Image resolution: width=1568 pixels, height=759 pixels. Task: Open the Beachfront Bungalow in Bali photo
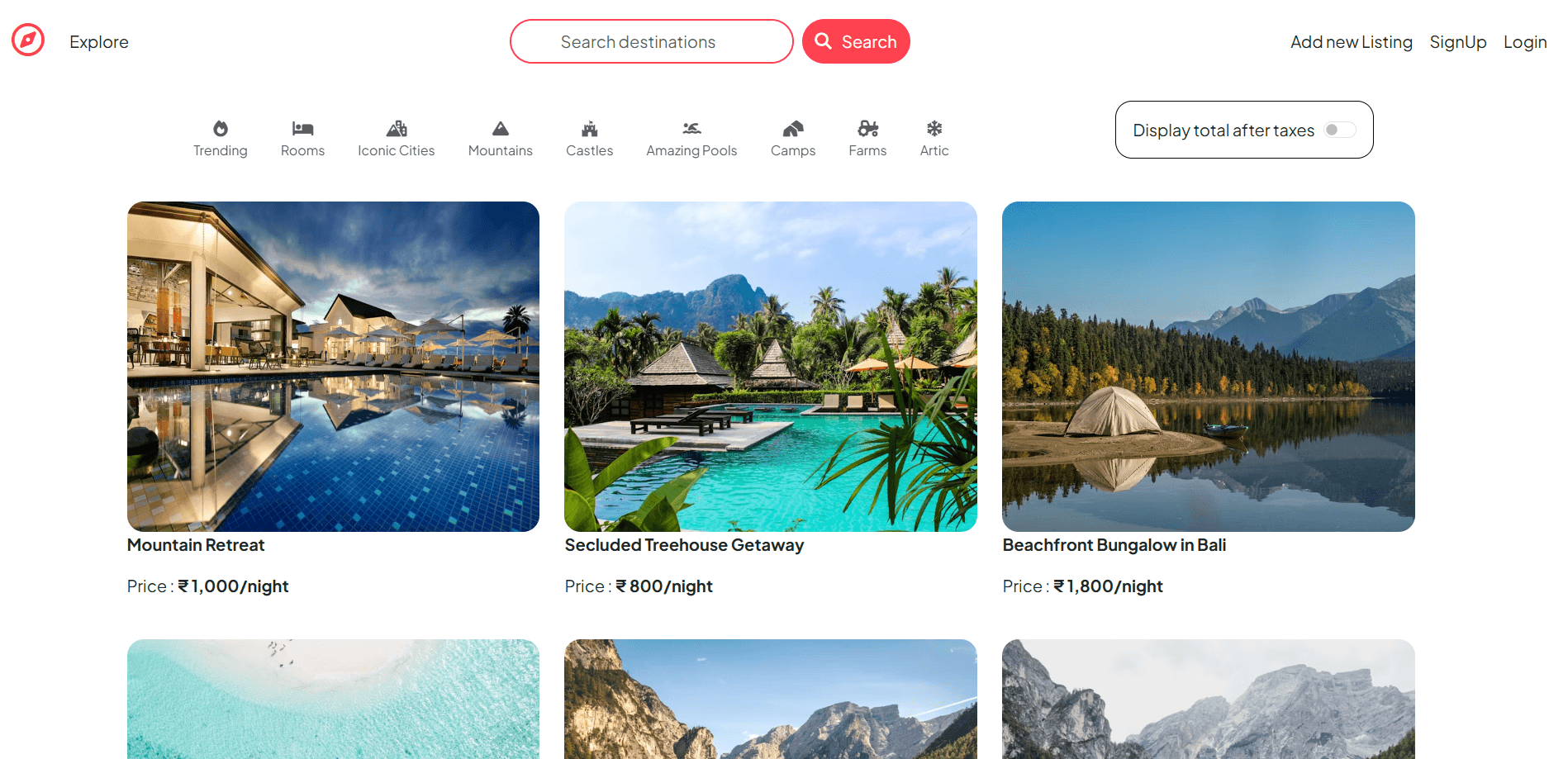coord(1209,367)
